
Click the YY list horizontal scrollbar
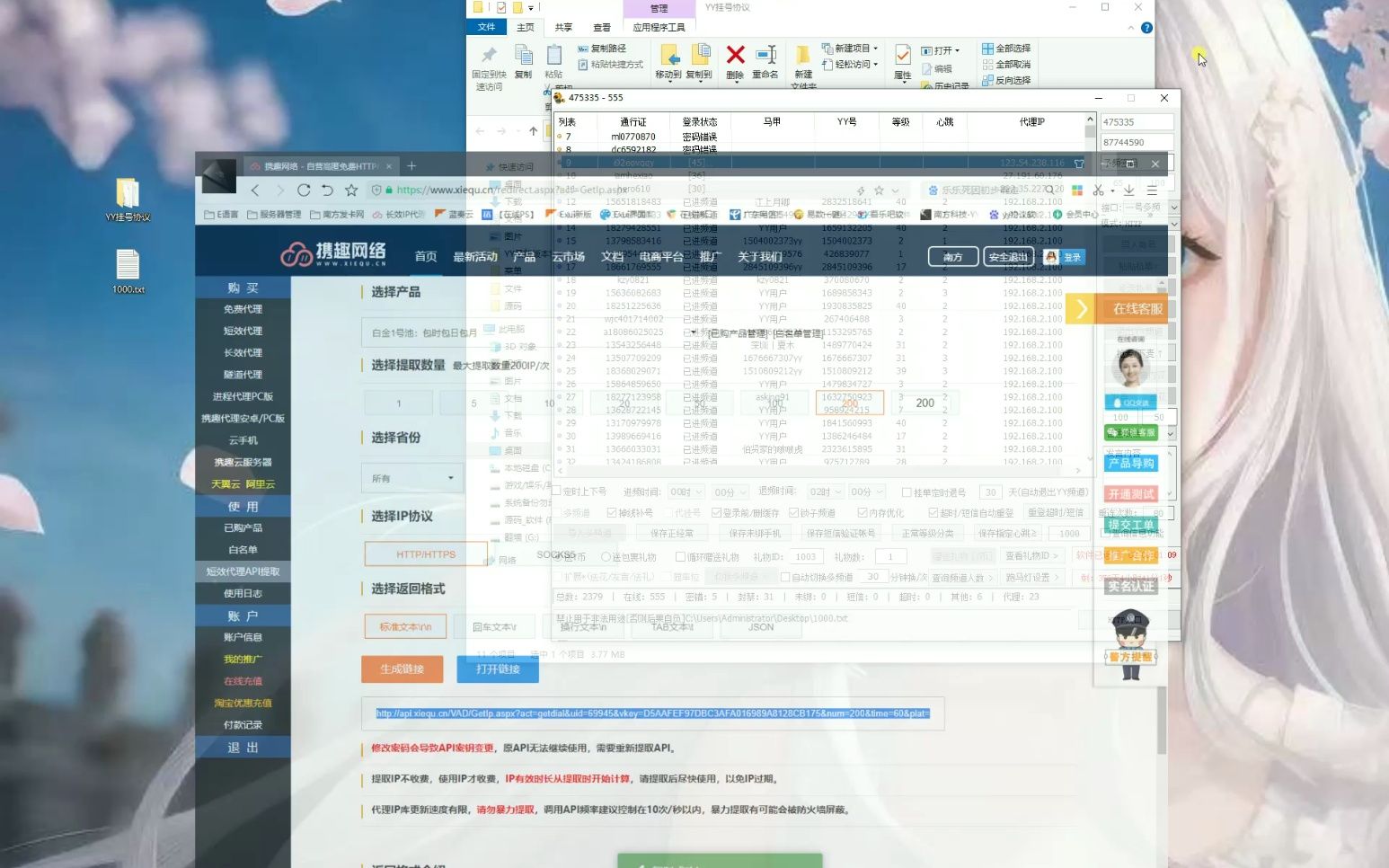818,471
